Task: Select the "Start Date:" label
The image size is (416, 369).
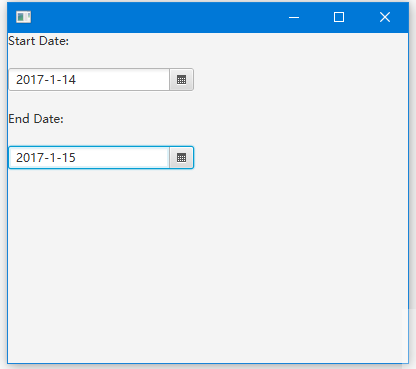Action: (39, 41)
